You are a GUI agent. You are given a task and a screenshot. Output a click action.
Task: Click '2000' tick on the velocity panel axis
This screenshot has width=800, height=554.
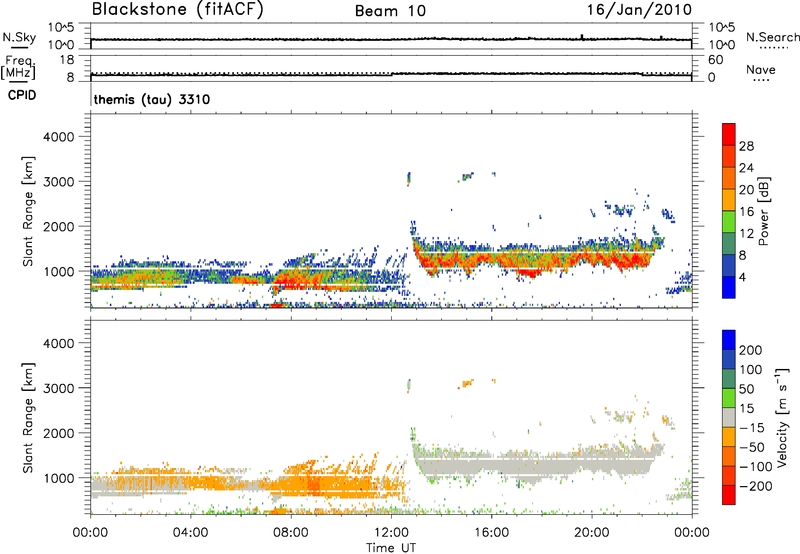[59, 433]
